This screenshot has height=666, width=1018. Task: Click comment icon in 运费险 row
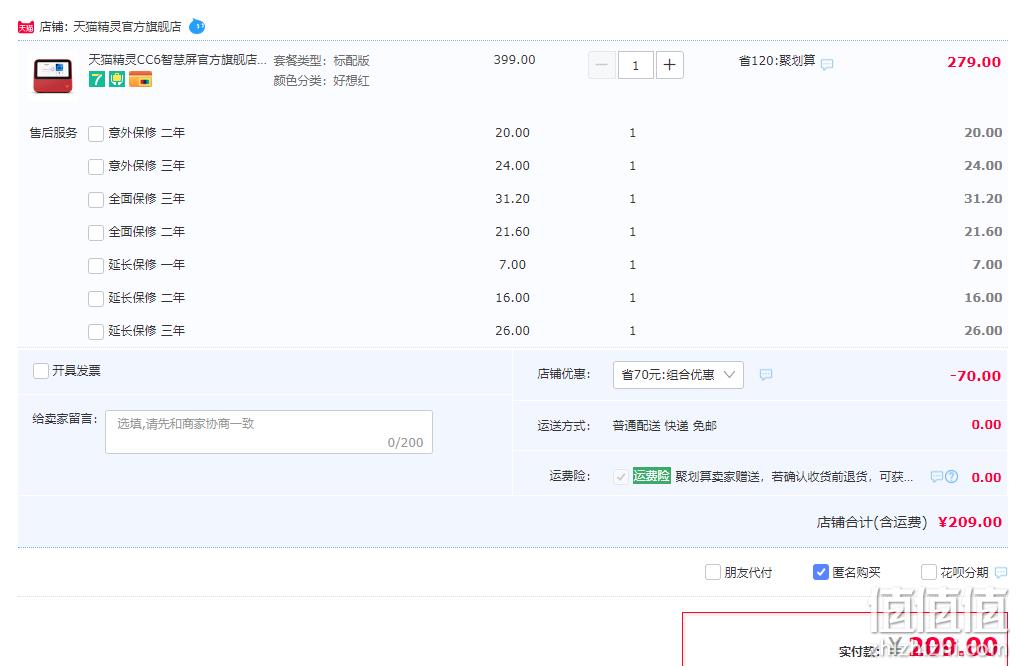click(x=936, y=476)
